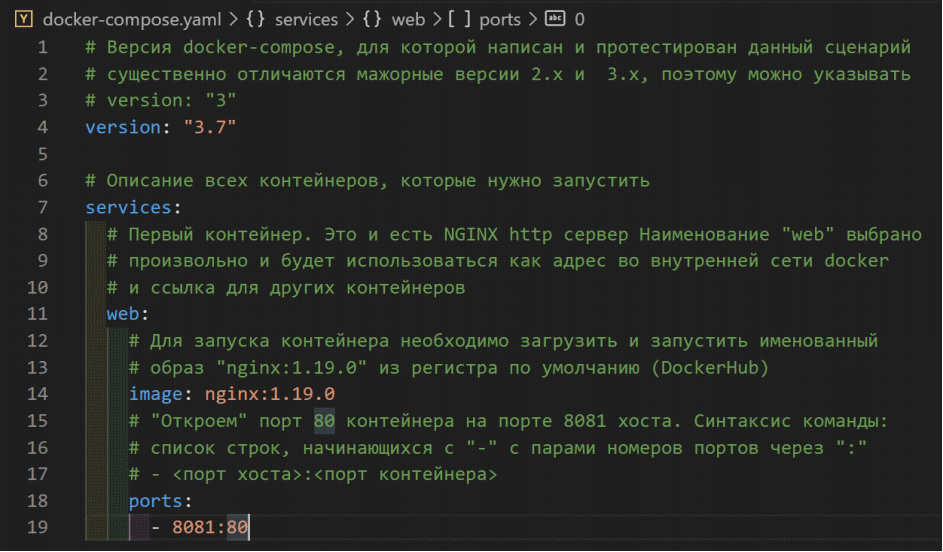943x552 pixels.
Task: Click line number 11 in gutter
Action: coord(37,314)
